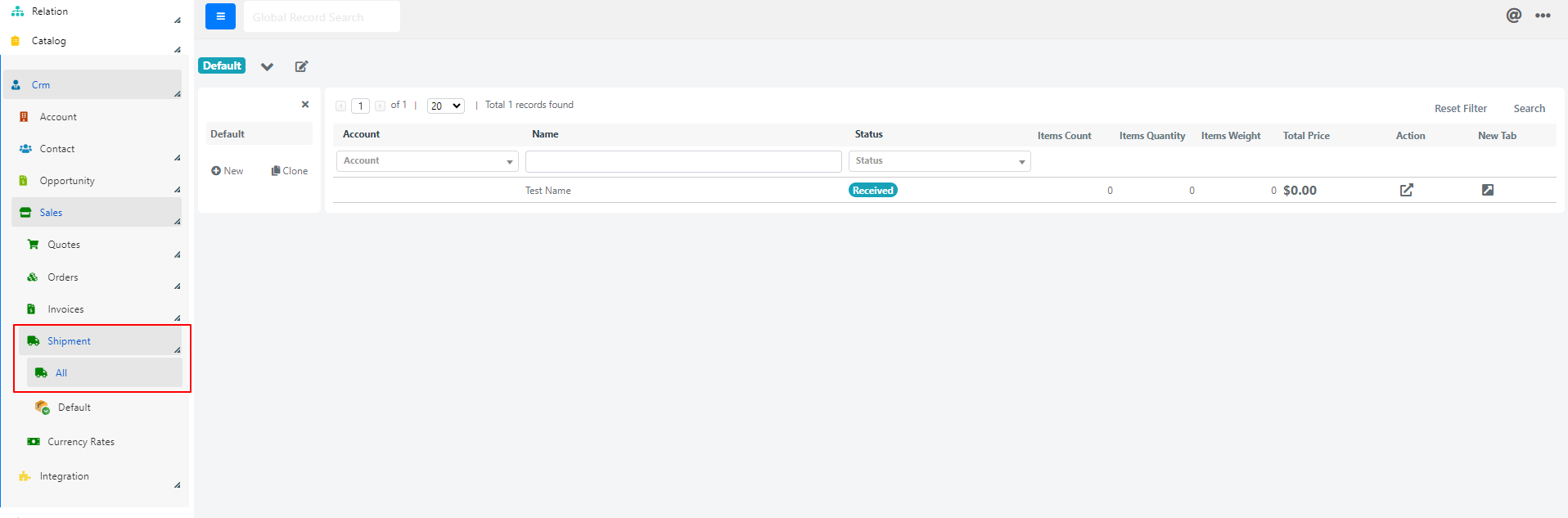Click the Search button
Screen dimensions: 1568x518
tap(1529, 109)
